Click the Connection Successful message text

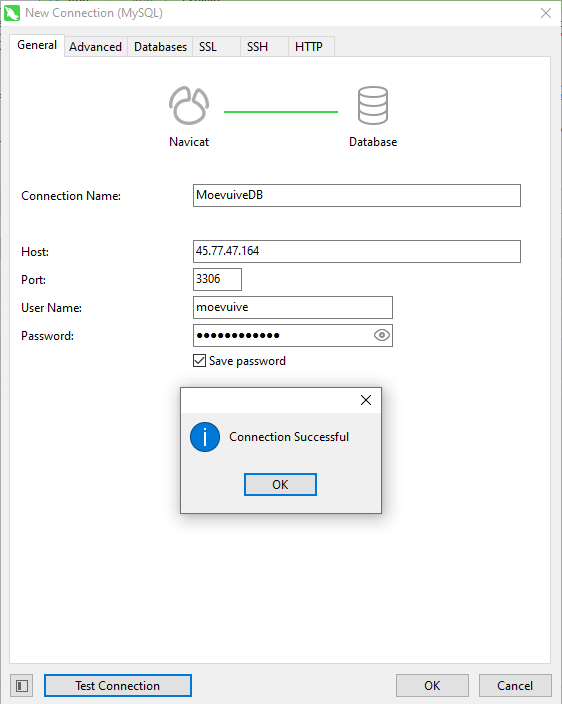[289, 437]
